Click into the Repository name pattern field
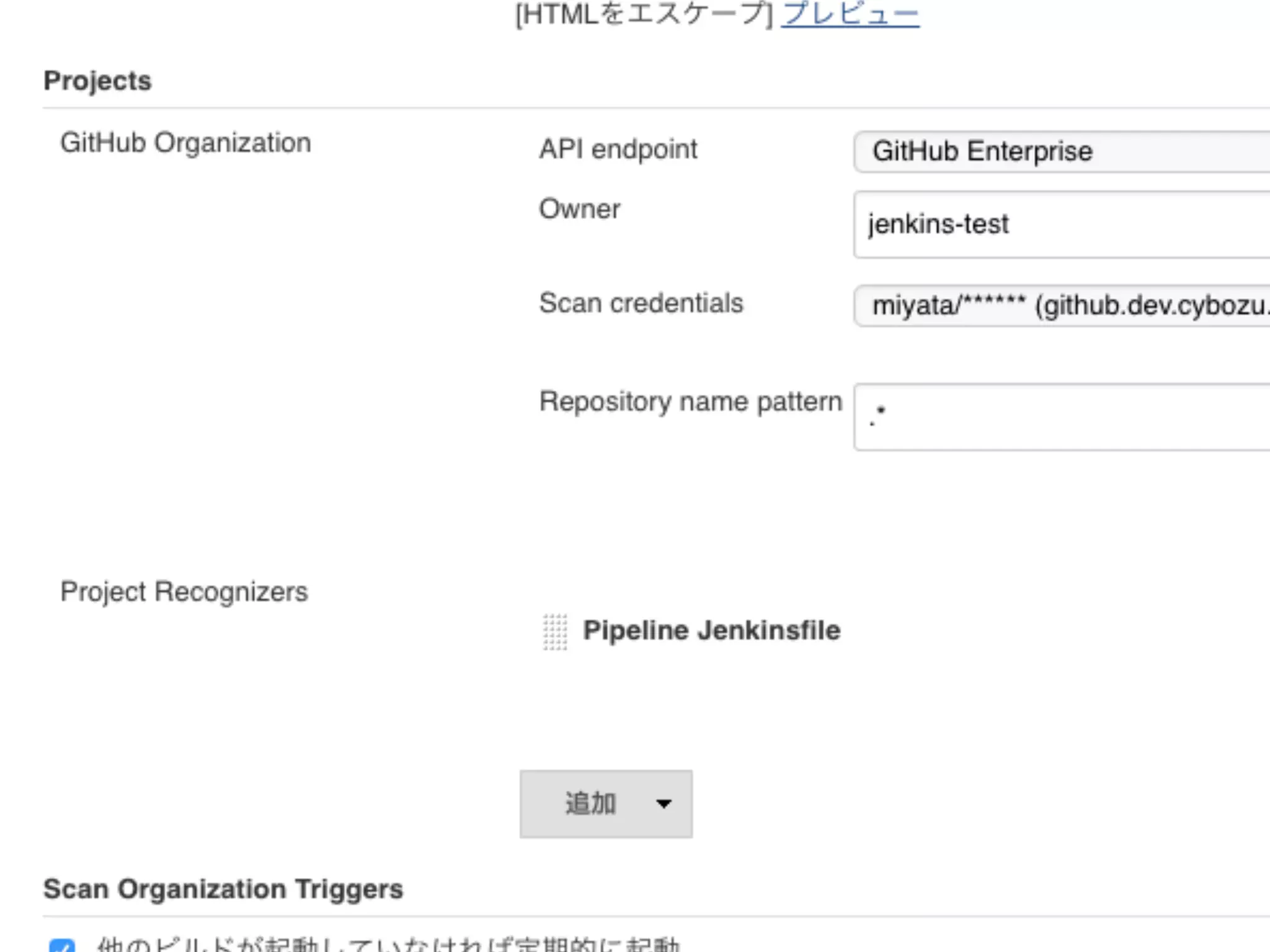1270x952 pixels. [x=1062, y=417]
